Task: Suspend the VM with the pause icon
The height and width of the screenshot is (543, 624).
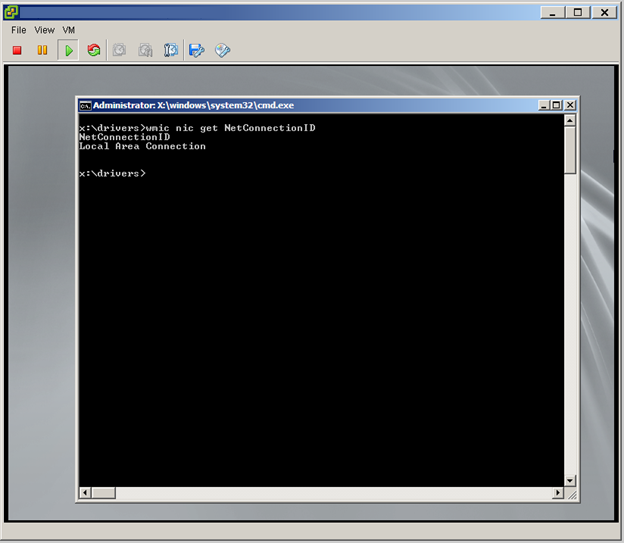Action: [42, 50]
